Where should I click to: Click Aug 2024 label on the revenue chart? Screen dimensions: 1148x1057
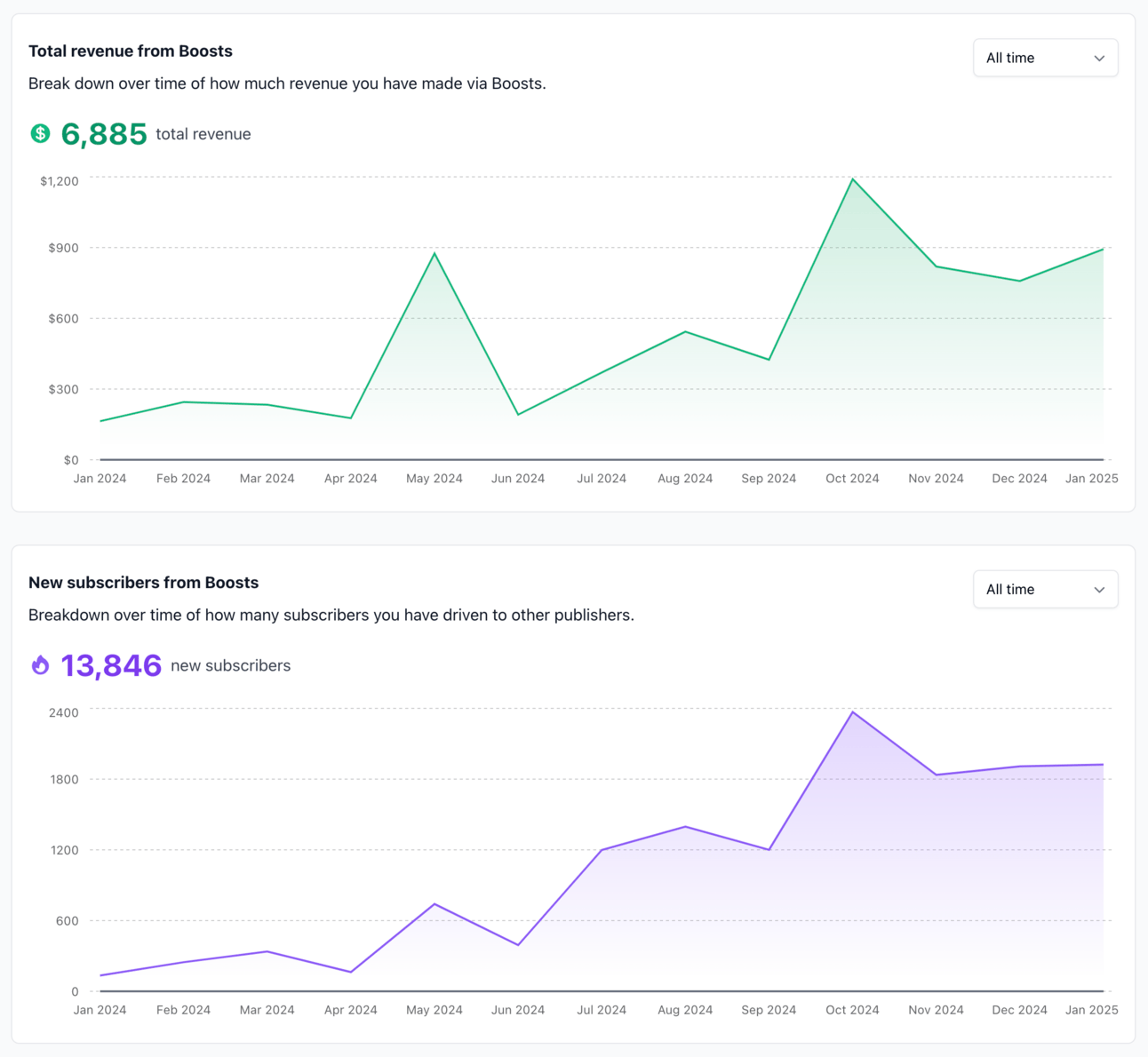click(685, 478)
